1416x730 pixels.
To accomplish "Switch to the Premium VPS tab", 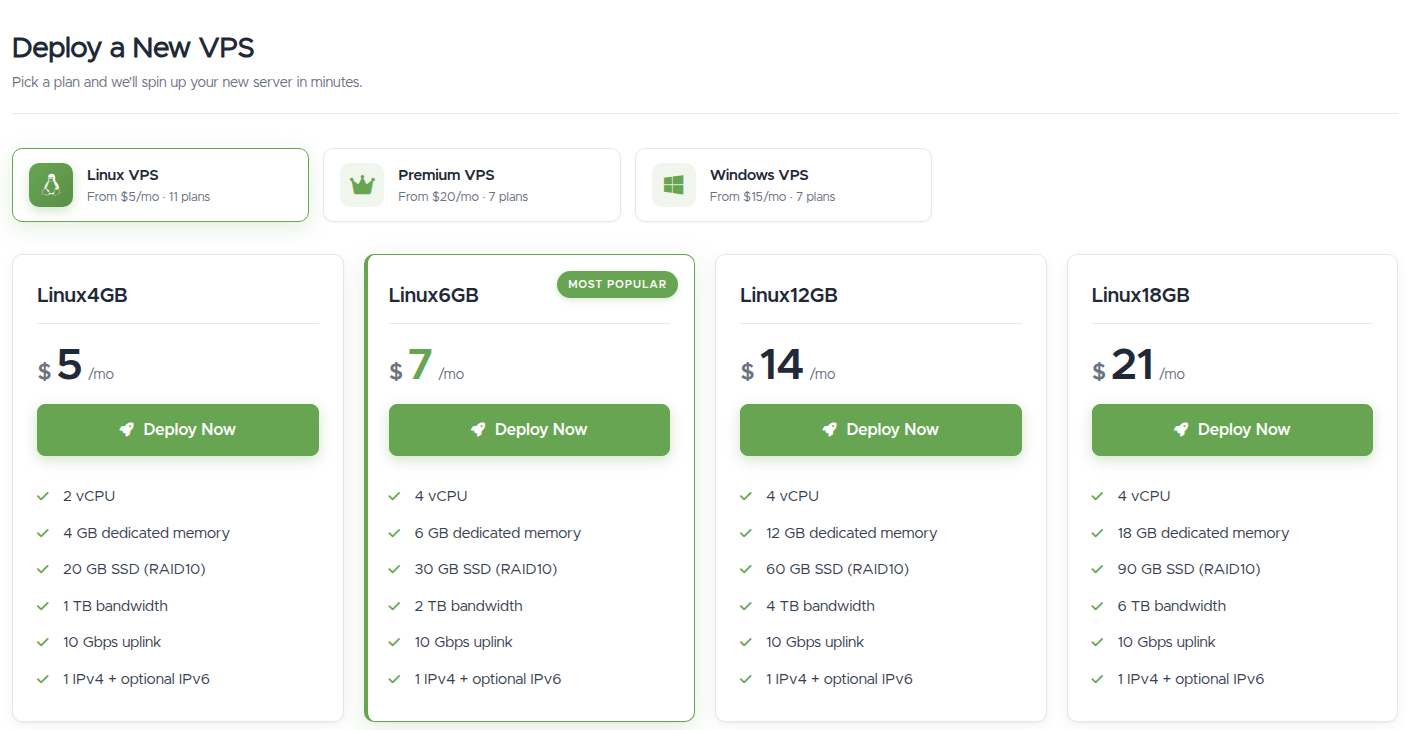I will coord(472,185).
